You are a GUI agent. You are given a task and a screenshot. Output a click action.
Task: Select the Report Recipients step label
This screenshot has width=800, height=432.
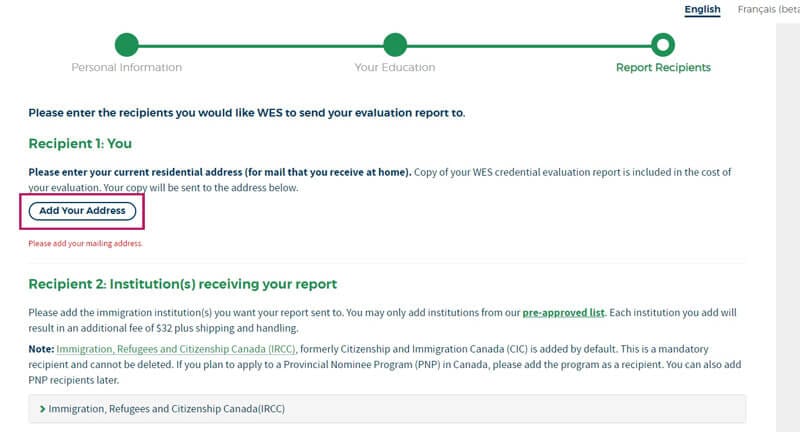(663, 68)
